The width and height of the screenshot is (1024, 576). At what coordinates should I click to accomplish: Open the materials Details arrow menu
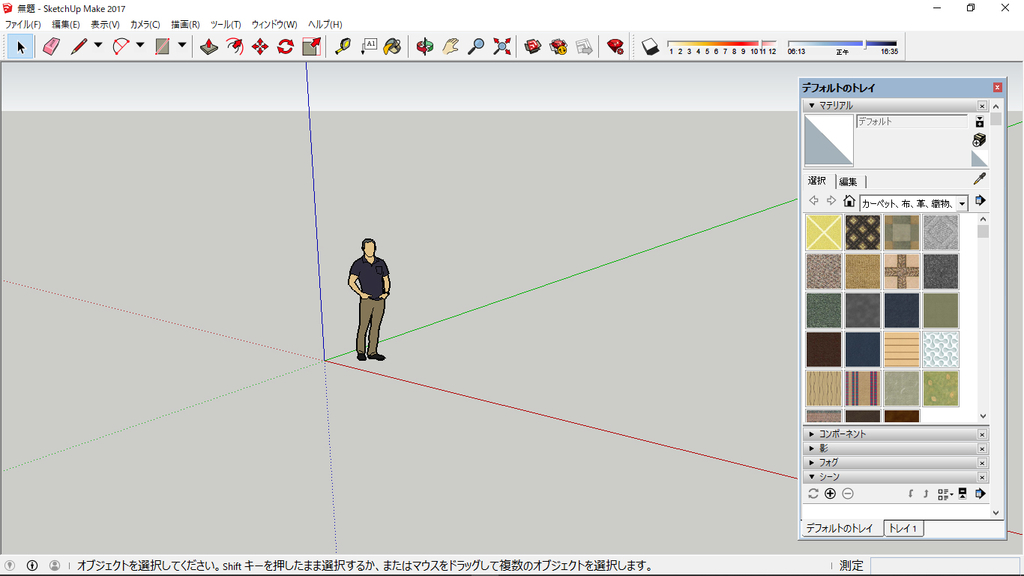pyautogui.click(x=980, y=201)
